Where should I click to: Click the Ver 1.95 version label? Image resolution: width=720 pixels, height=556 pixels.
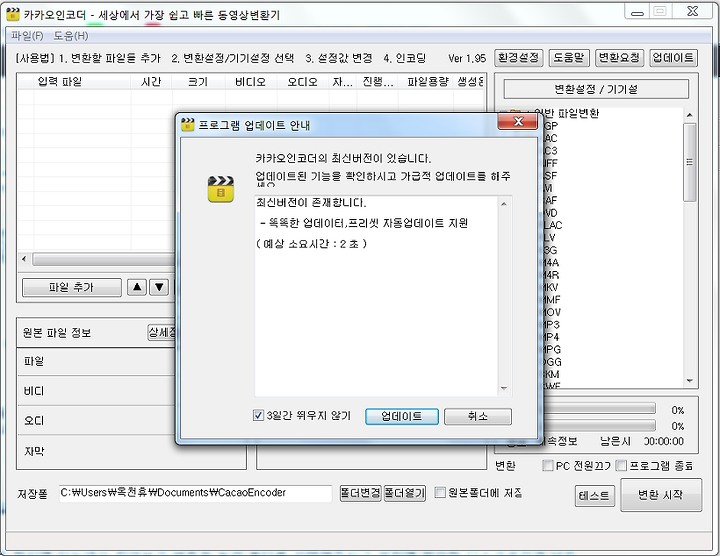point(467,58)
